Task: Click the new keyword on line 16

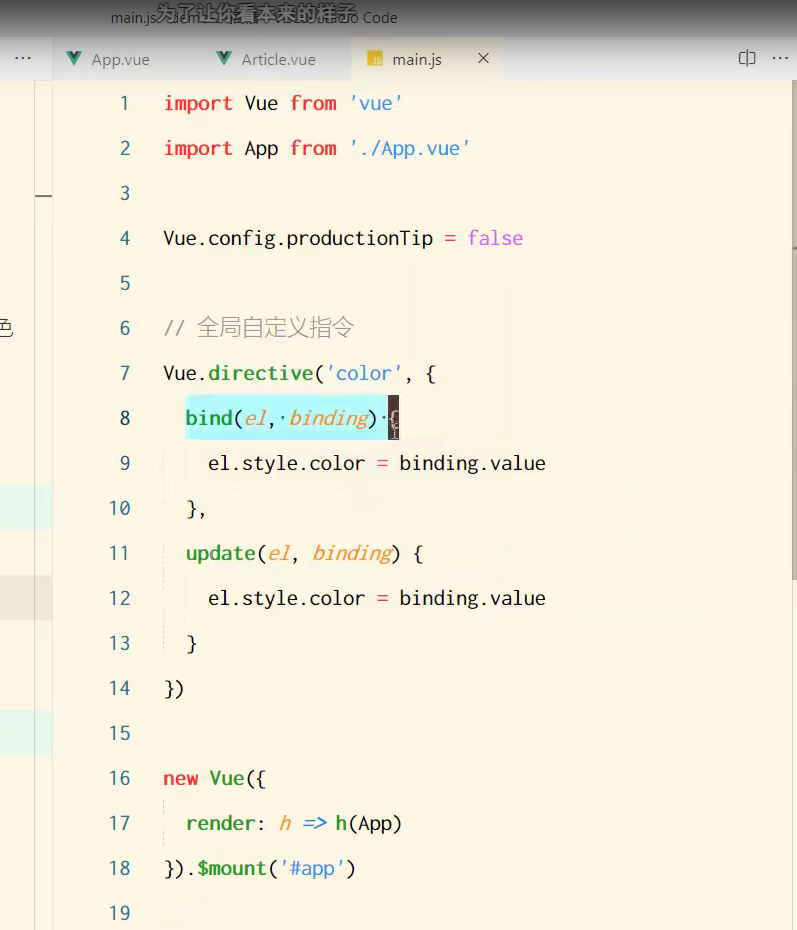Action: [181, 778]
